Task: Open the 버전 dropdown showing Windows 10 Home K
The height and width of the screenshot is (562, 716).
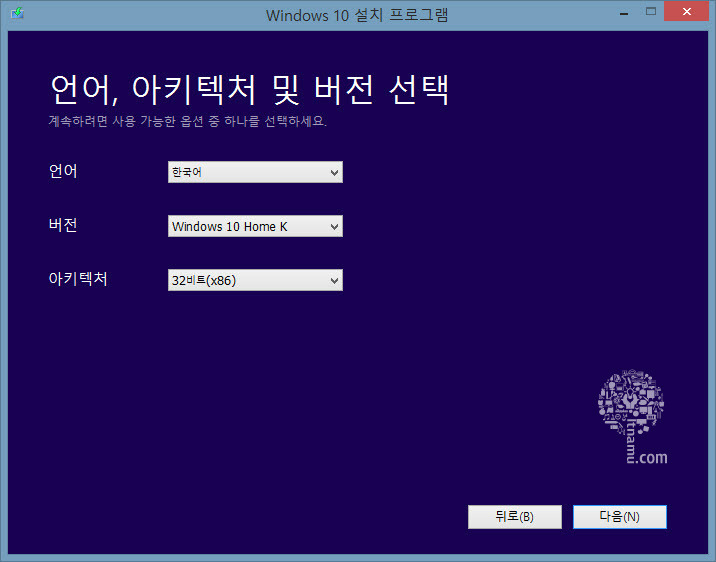Action: (255, 226)
